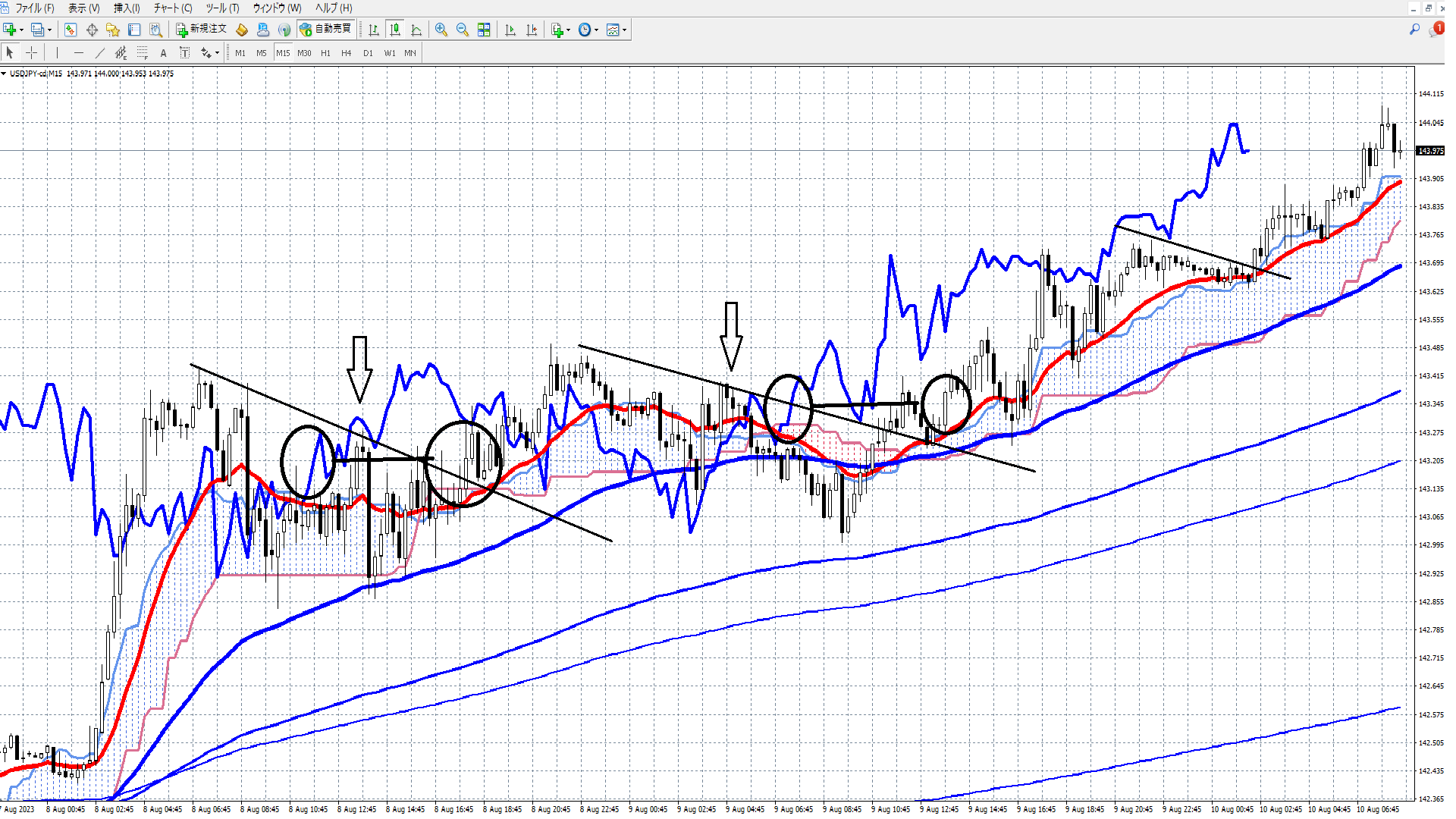Select the arrow cursor tool

(10, 52)
